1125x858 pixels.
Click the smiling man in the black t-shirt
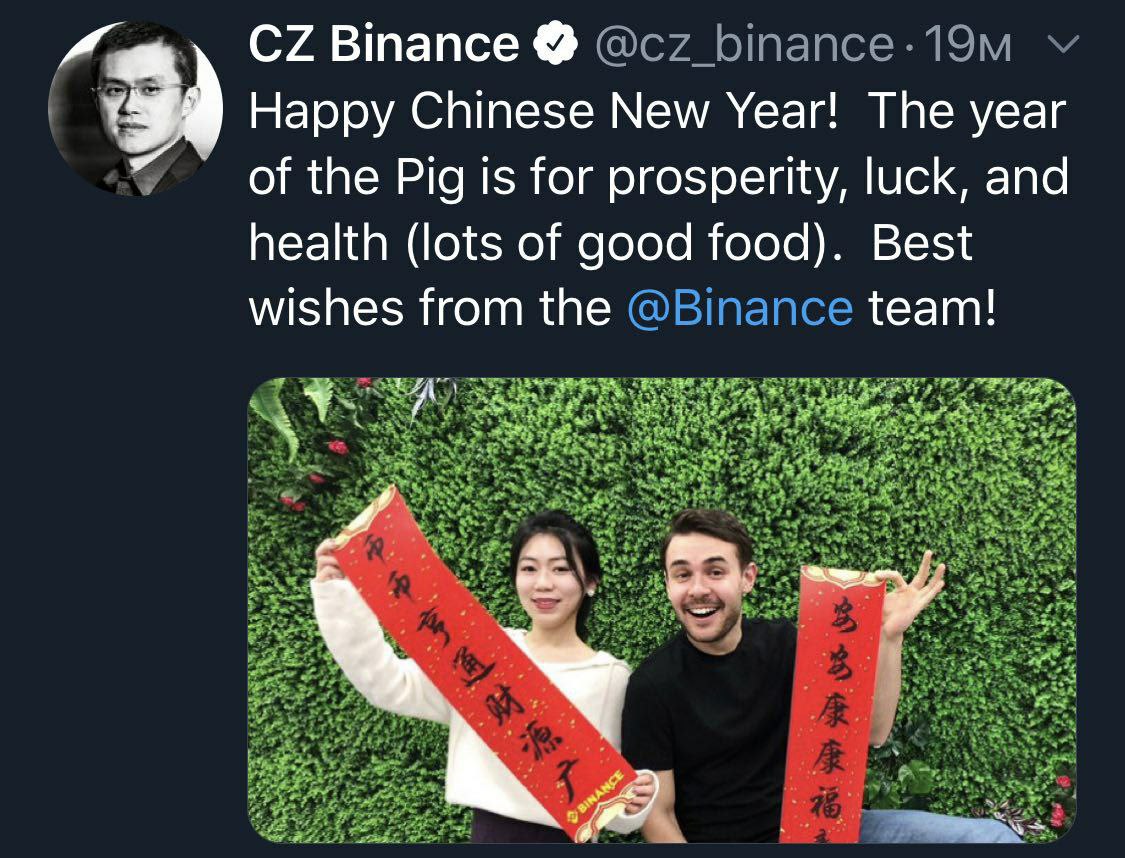click(x=717, y=682)
